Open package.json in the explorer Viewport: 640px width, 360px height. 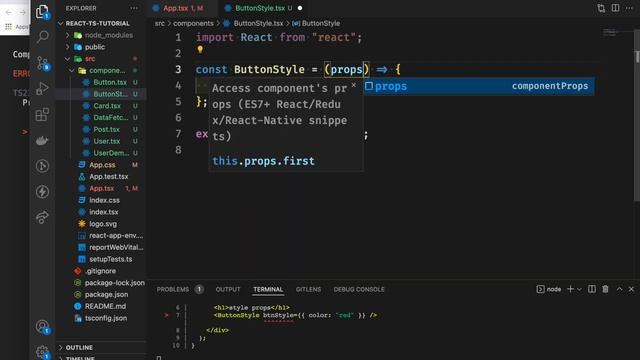tap(107, 294)
